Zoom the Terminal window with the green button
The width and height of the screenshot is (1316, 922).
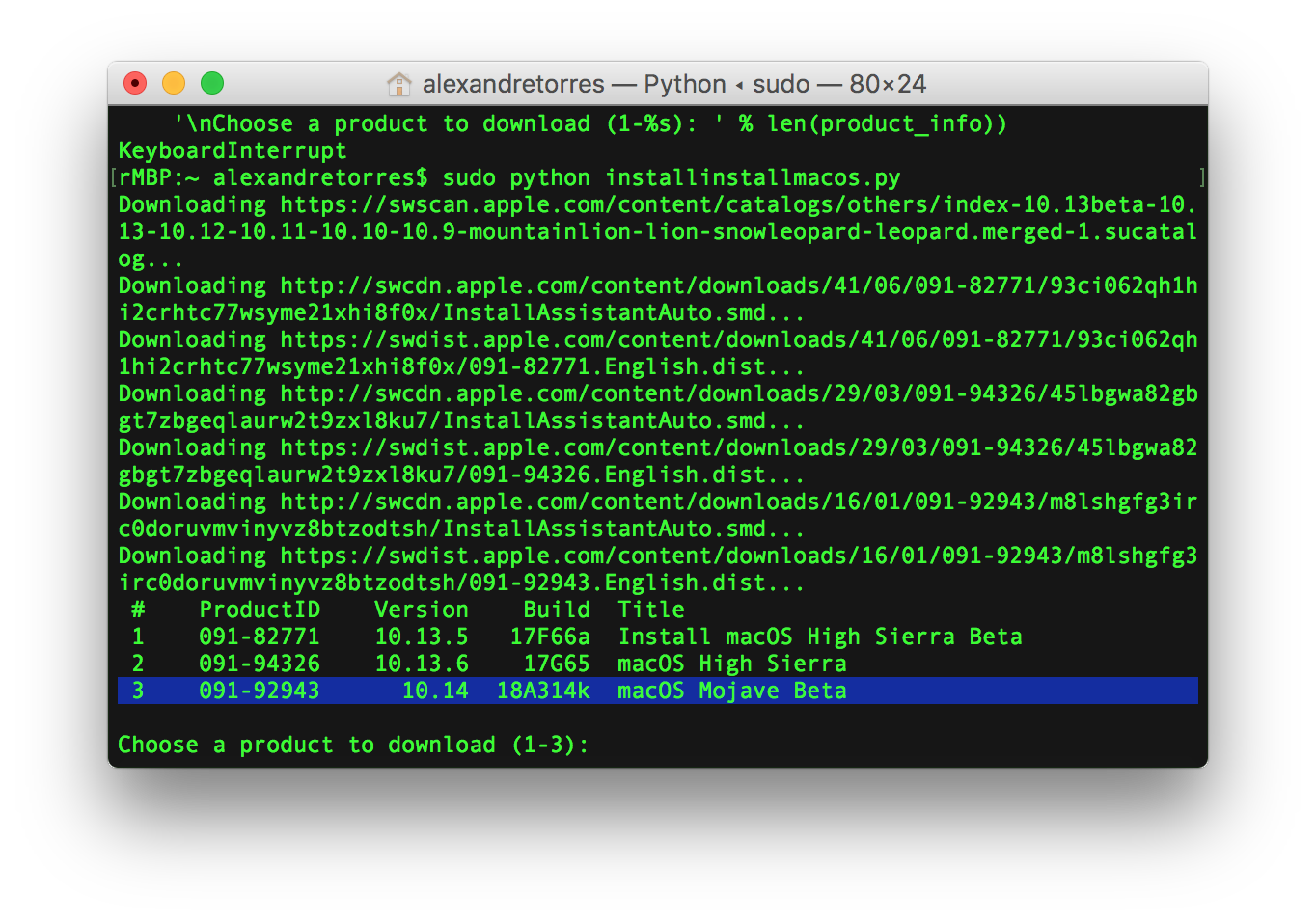[x=212, y=84]
